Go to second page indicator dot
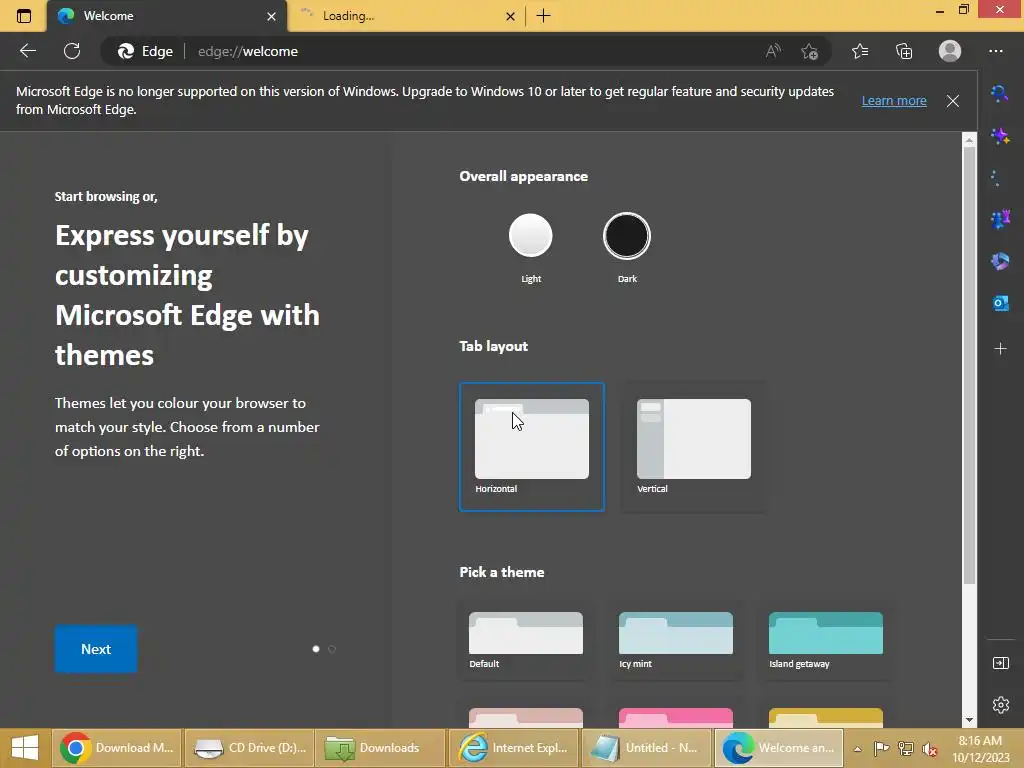 [332, 648]
